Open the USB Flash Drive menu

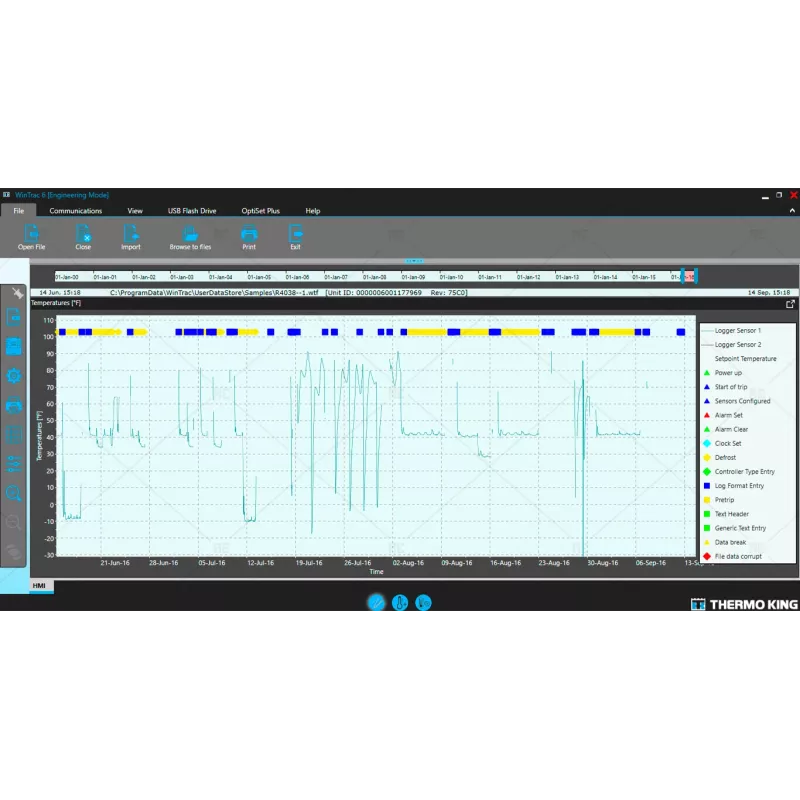(x=190, y=211)
